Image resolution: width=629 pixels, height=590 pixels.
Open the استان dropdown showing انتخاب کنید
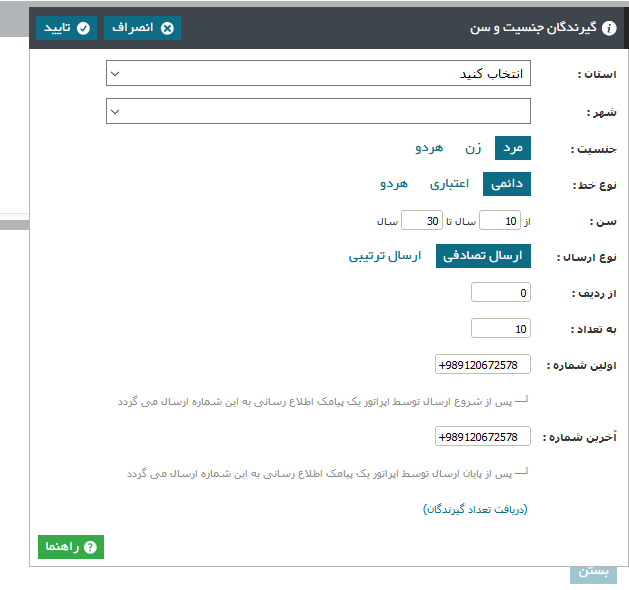pos(318,73)
